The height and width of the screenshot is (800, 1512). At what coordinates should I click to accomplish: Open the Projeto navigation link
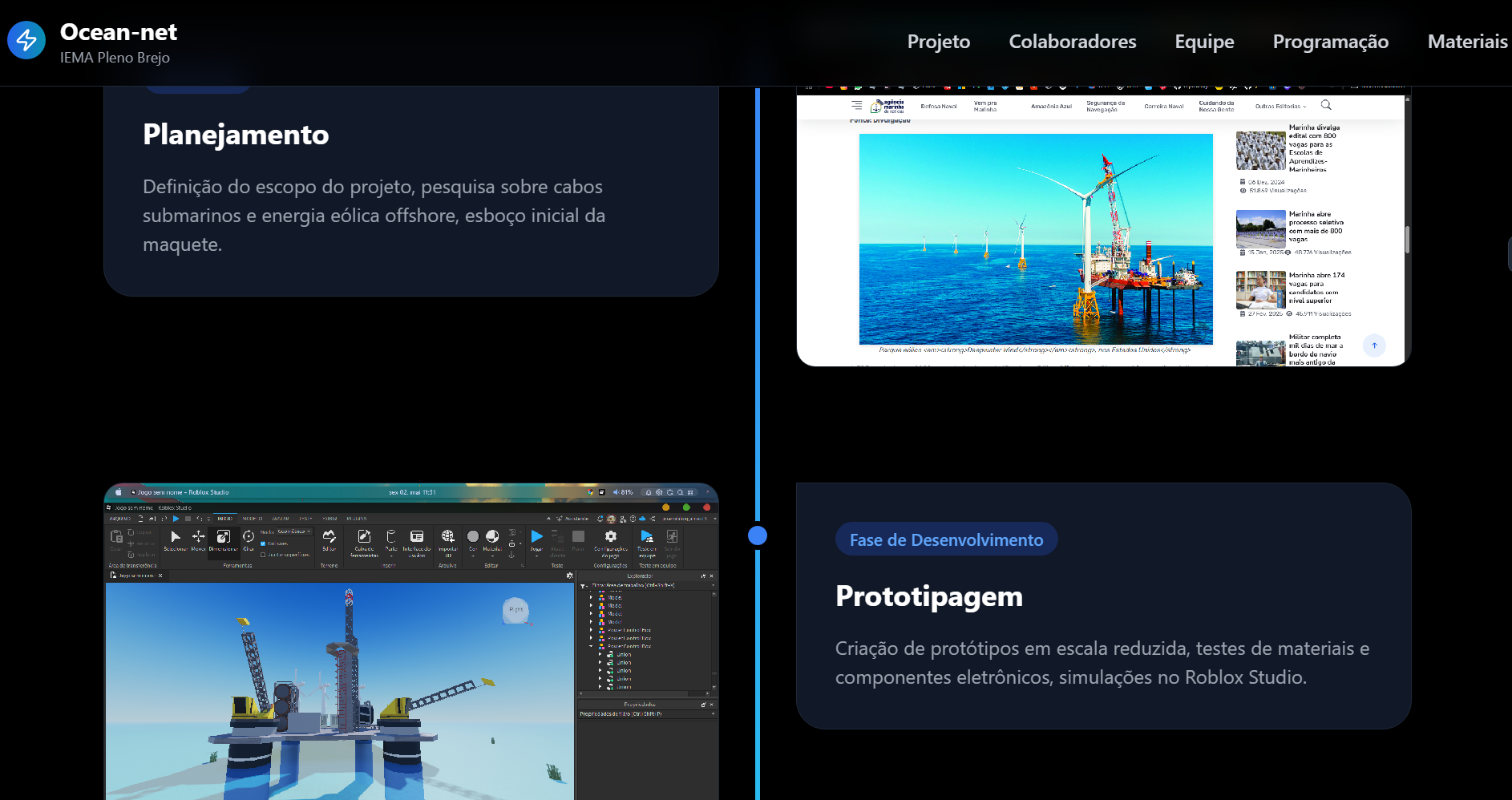(x=938, y=42)
